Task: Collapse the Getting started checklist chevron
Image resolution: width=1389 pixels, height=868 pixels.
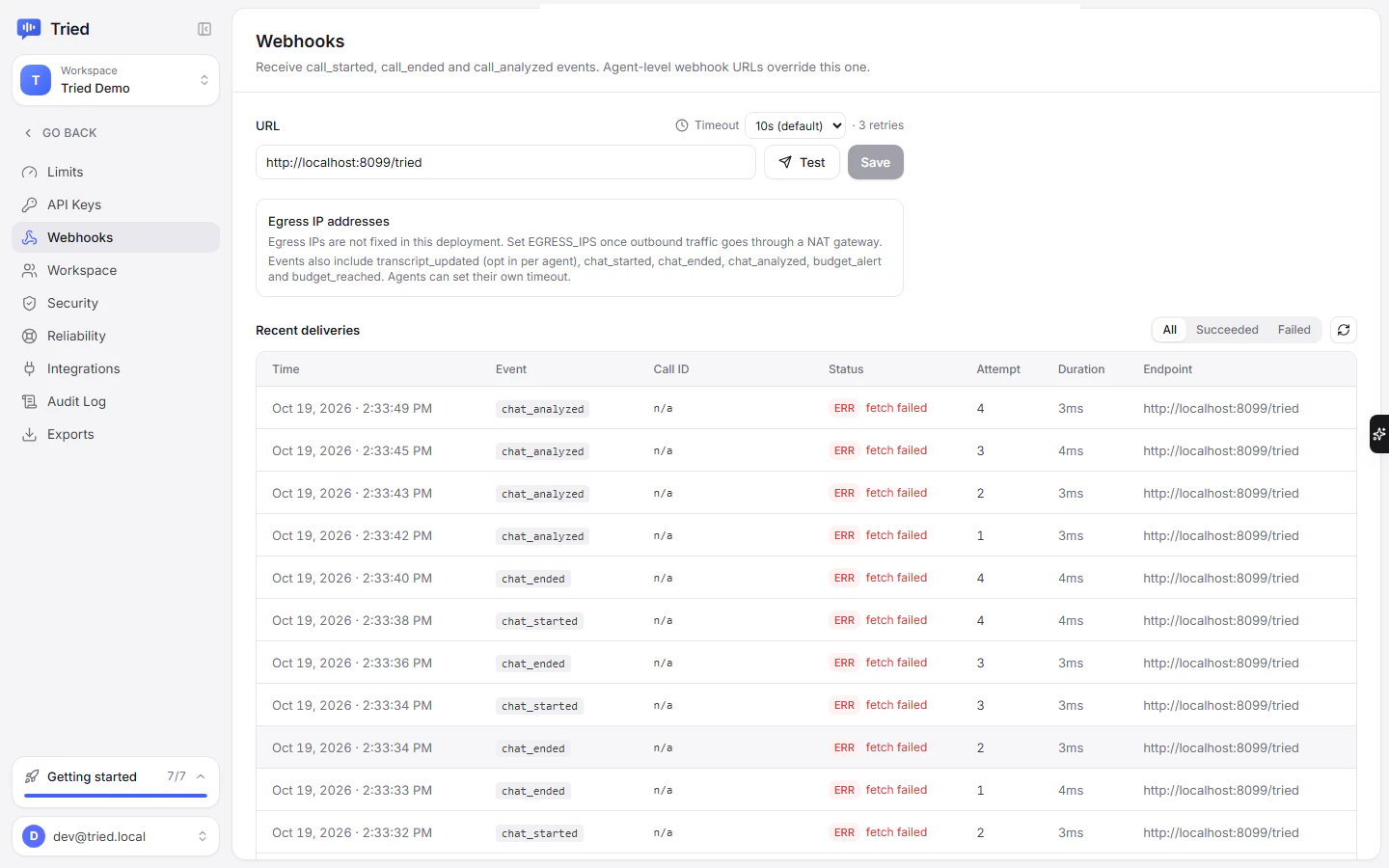Action: pyautogui.click(x=201, y=776)
